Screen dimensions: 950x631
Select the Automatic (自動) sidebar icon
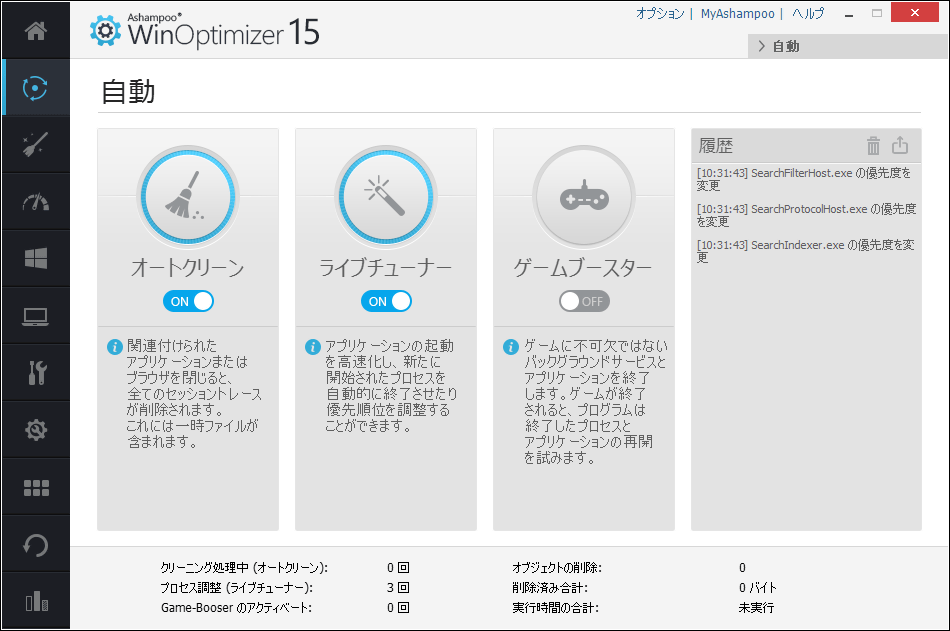coord(36,88)
